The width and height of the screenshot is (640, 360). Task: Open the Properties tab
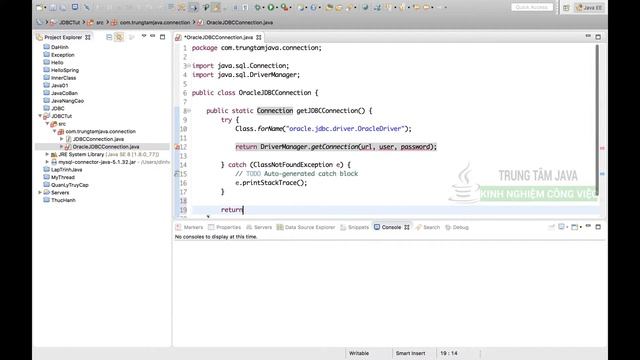coord(224,227)
